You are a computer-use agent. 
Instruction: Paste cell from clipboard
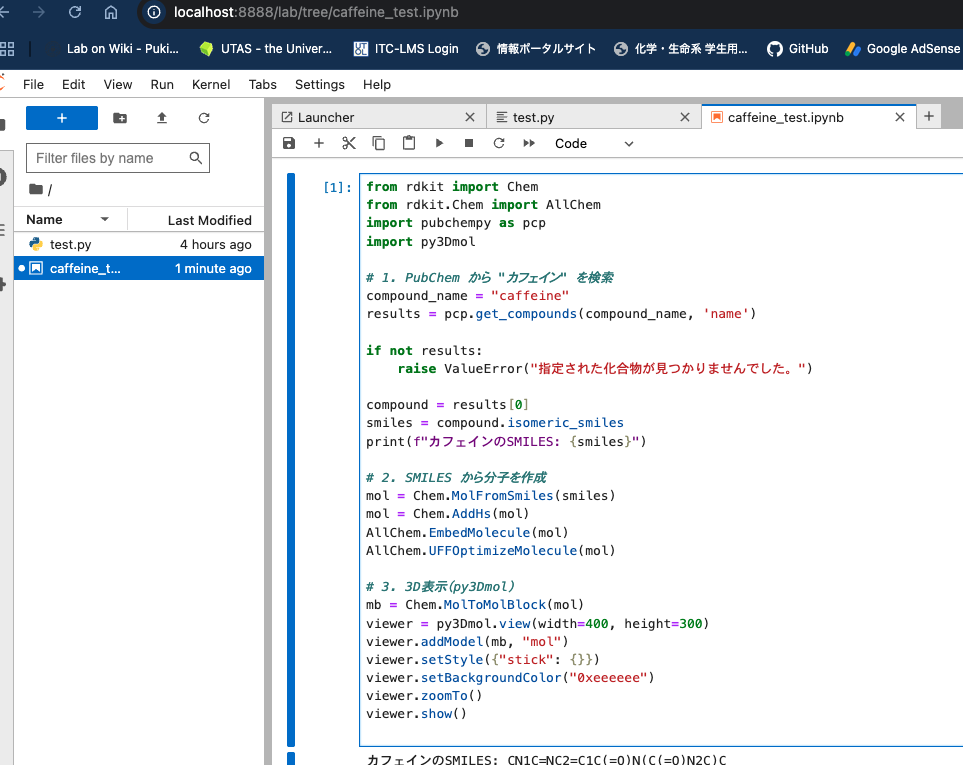pos(409,143)
